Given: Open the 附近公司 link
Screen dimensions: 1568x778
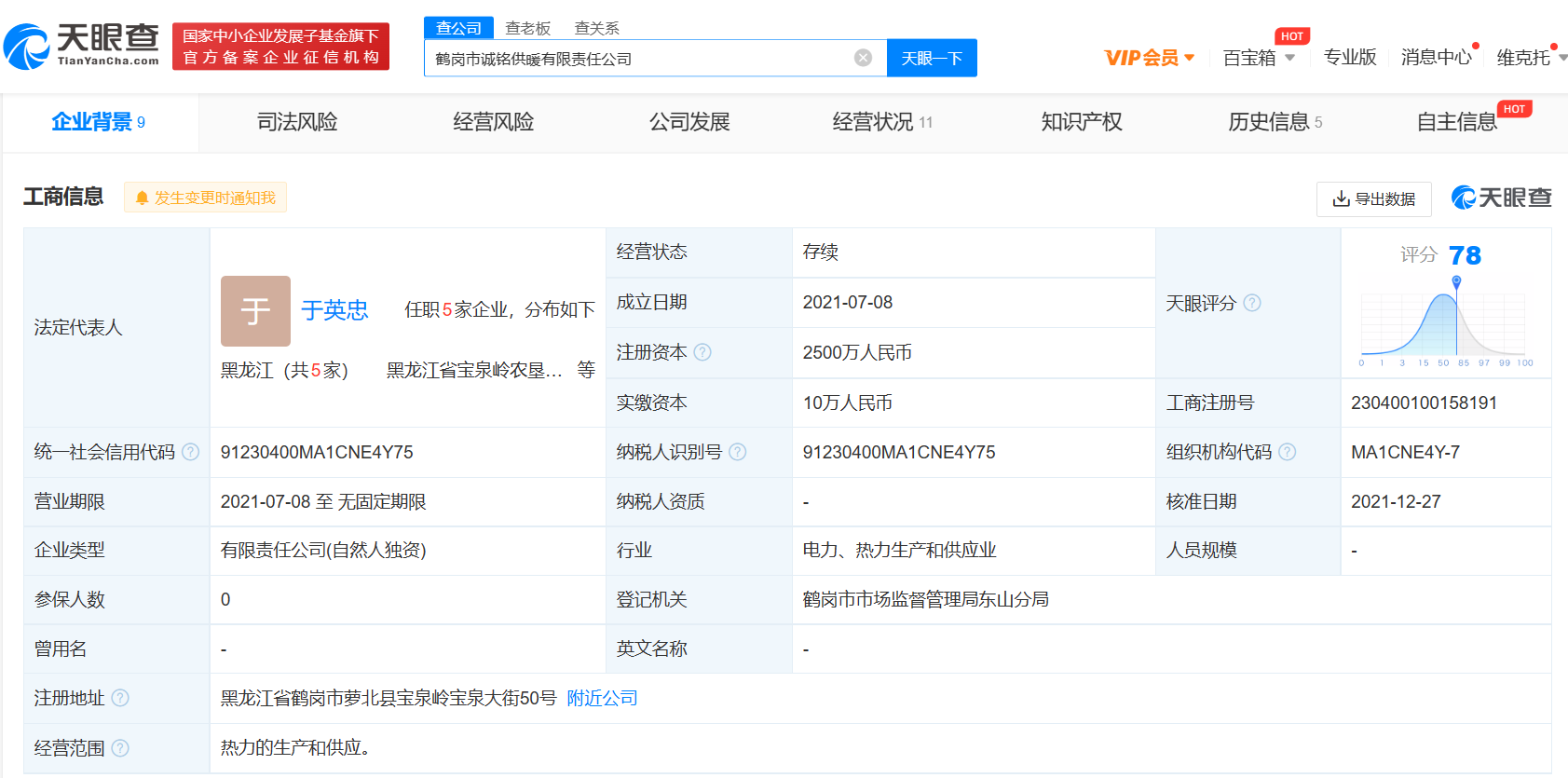Looking at the screenshot, I should [602, 698].
